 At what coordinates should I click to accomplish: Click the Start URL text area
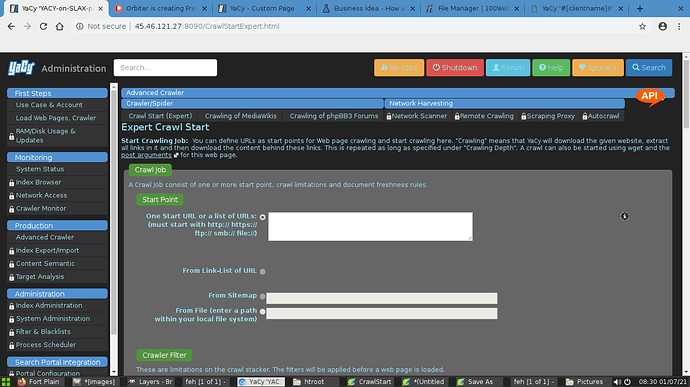pos(371,227)
